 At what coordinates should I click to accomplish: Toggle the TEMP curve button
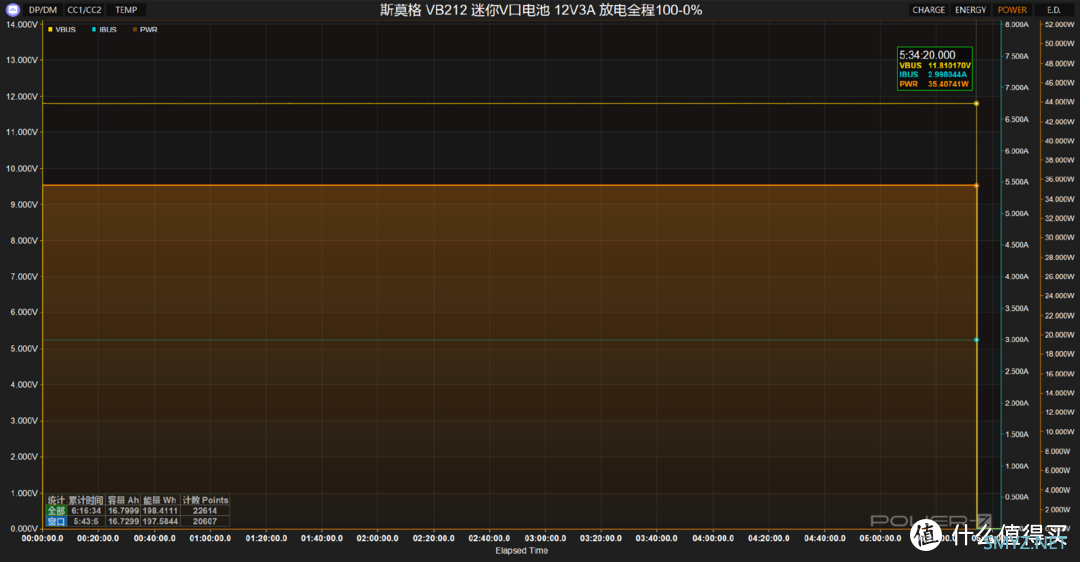tap(126, 10)
